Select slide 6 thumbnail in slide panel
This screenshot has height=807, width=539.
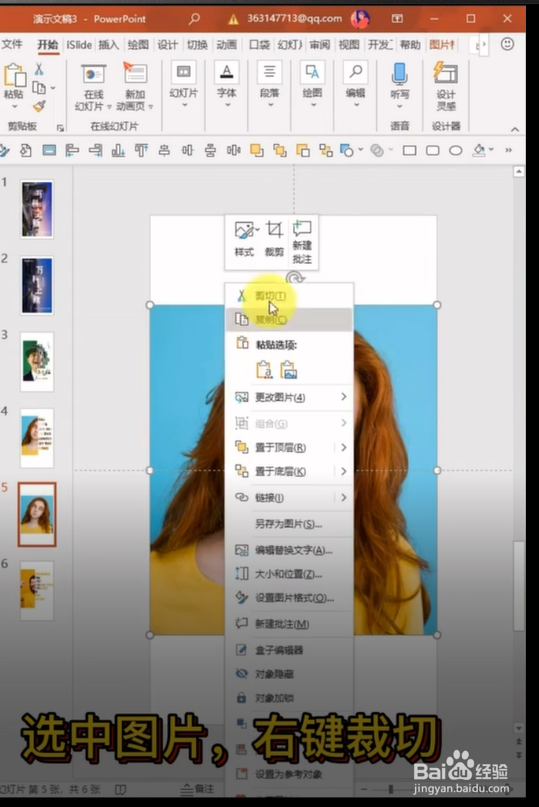[x=37, y=591]
